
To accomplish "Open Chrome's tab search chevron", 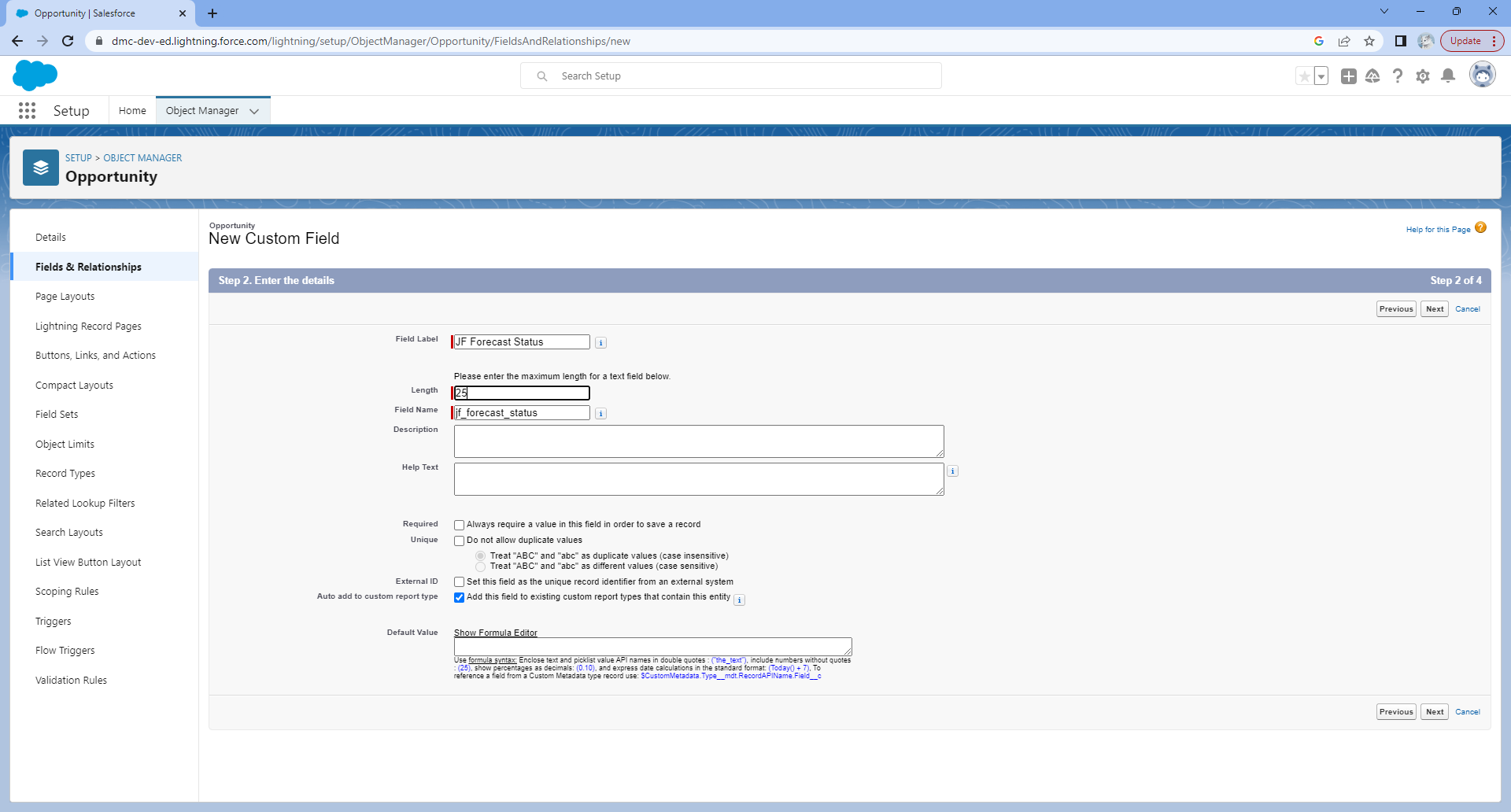I will [1384, 12].
